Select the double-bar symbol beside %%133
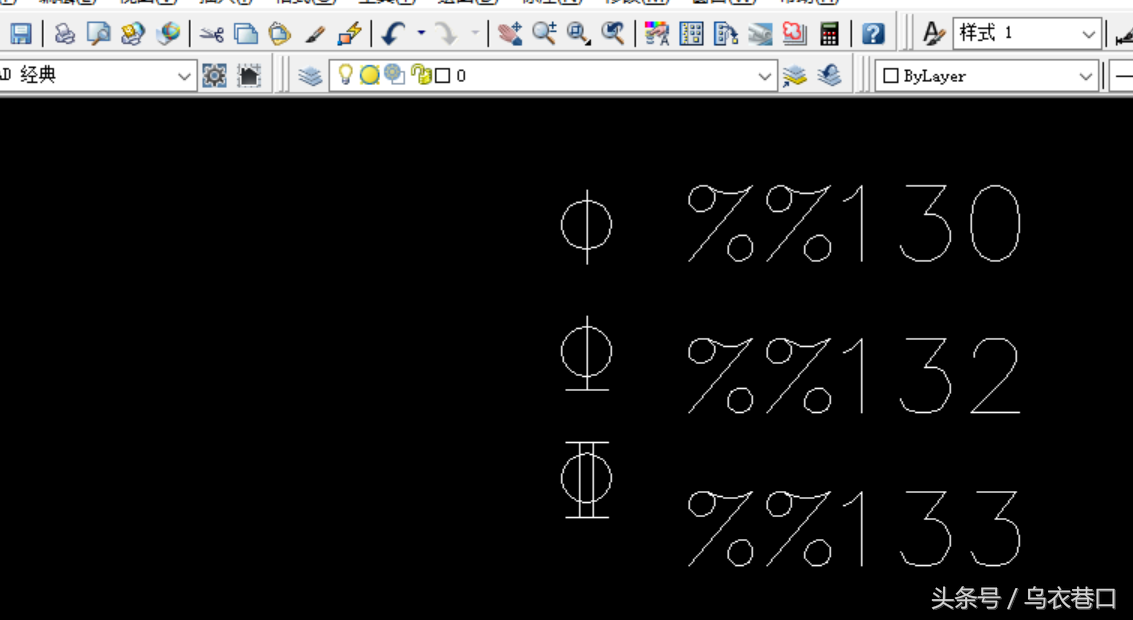Viewport: 1133px width, 620px height. pyautogui.click(x=587, y=480)
